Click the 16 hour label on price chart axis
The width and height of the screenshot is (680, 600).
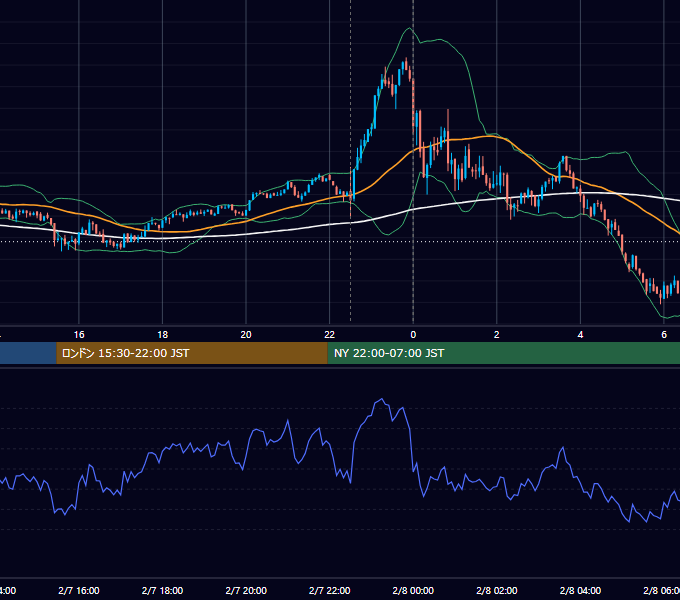[79, 335]
